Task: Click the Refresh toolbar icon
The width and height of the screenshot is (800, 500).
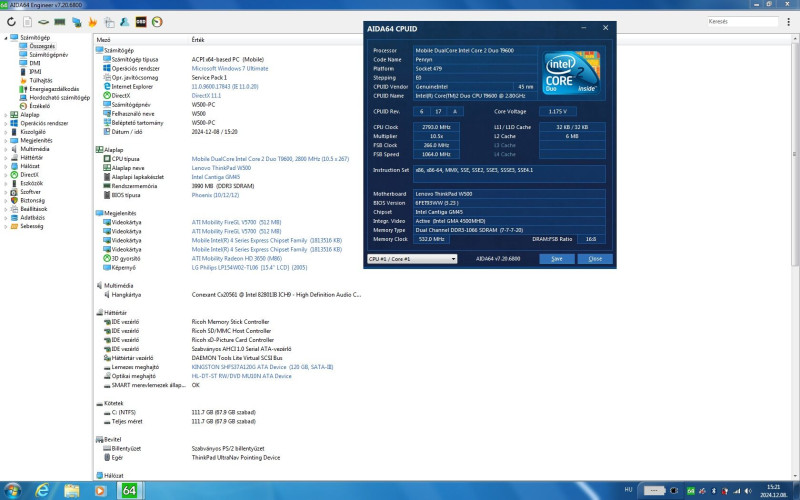Action: 11,22
